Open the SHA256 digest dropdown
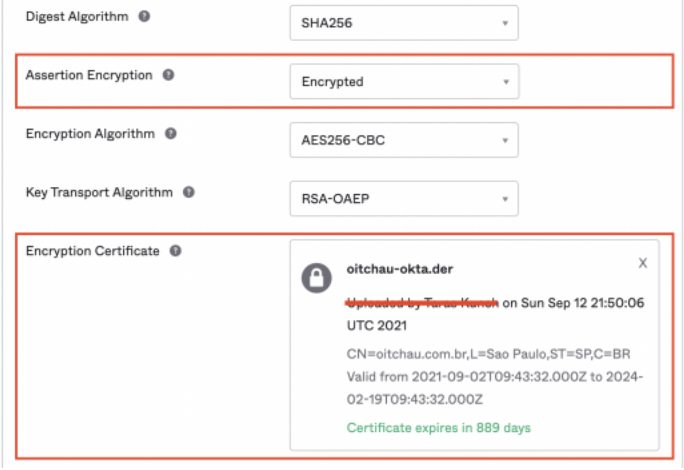This screenshot has width=684, height=470. (404, 23)
